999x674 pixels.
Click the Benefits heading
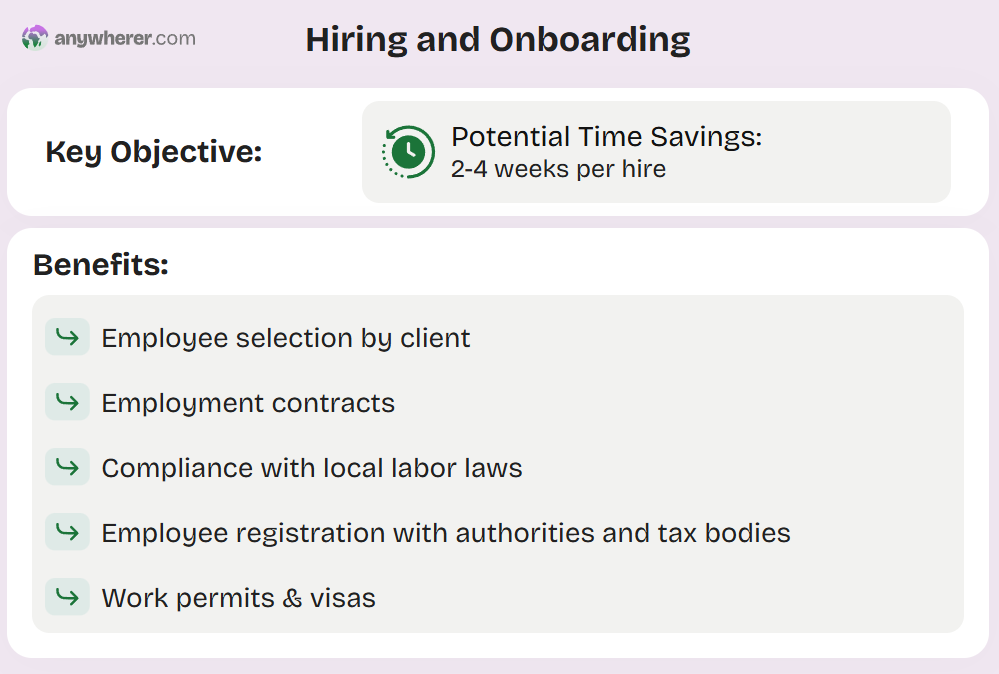[x=101, y=264]
